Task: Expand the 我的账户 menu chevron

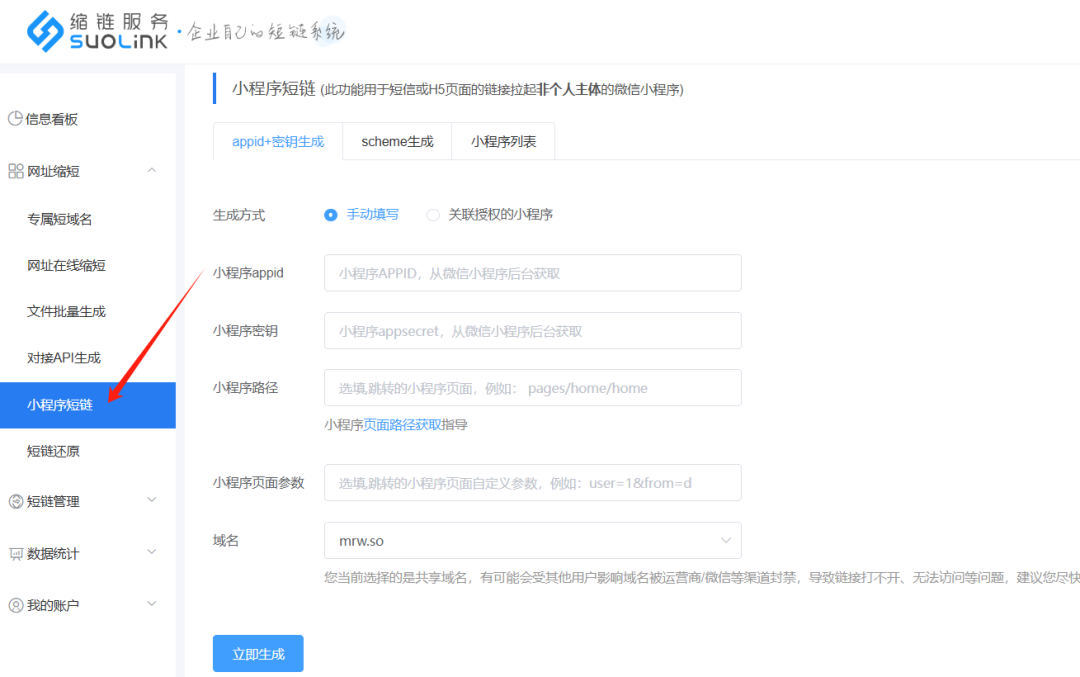Action: pyautogui.click(x=152, y=604)
